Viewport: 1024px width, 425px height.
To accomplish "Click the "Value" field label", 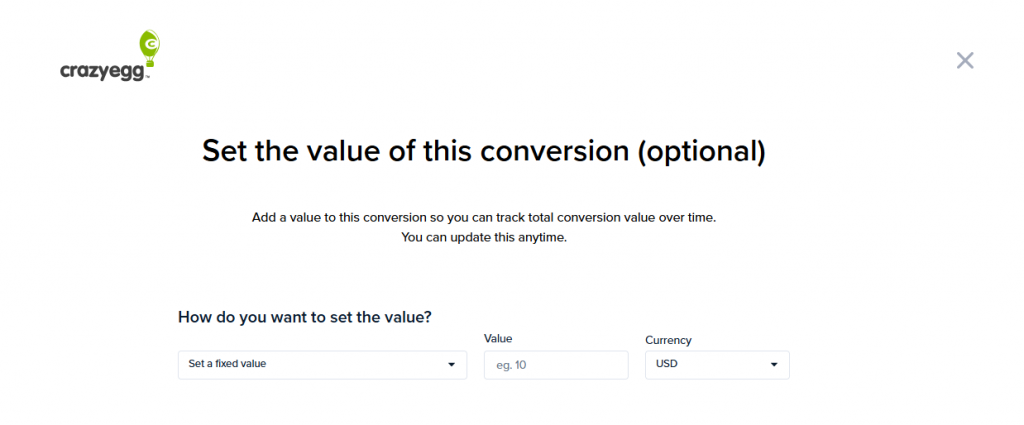I will [498, 339].
